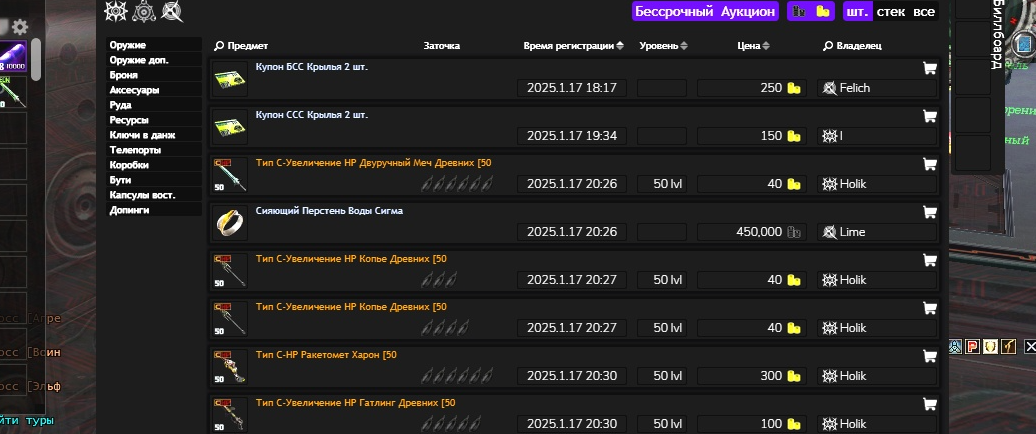
Task: Switch quantity mode to все
Action: [x=924, y=11]
